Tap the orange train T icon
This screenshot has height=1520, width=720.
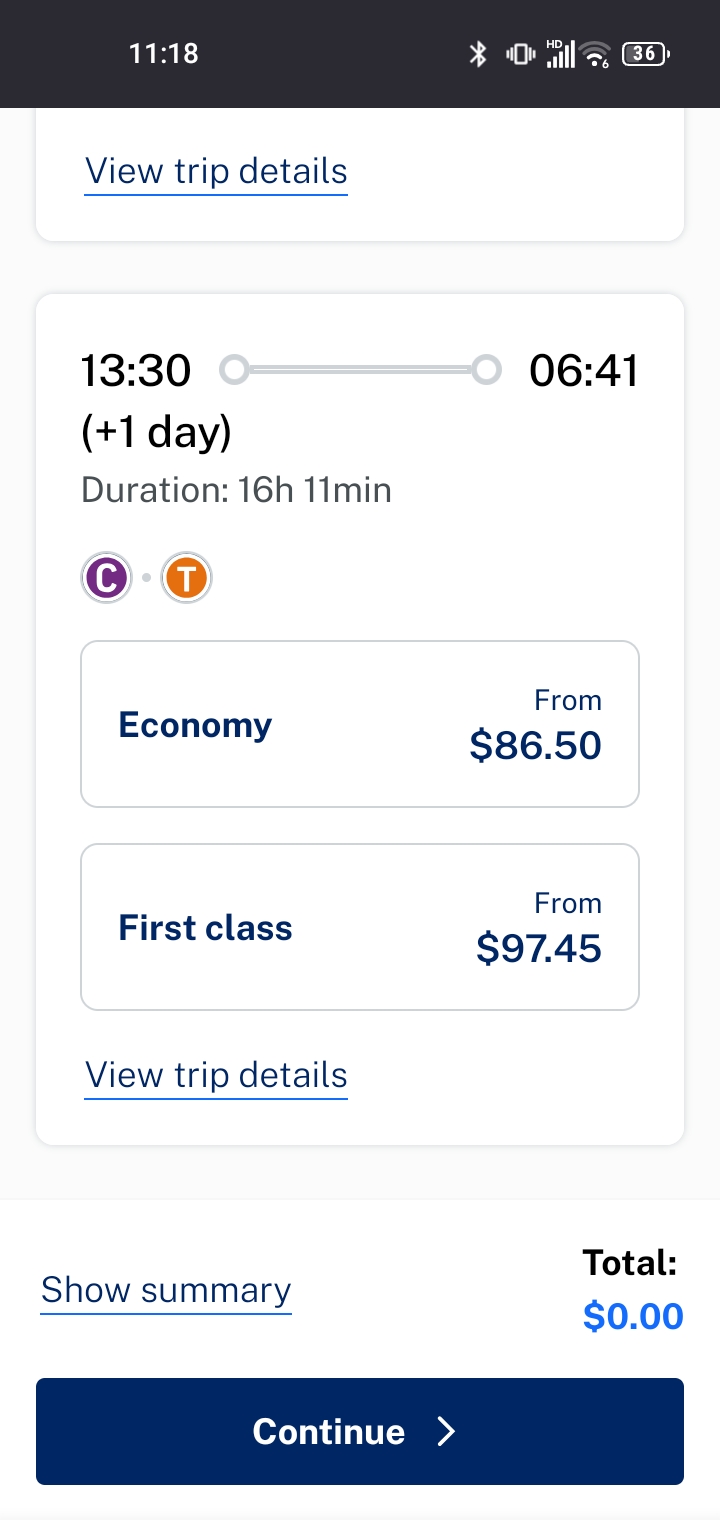[x=187, y=579]
